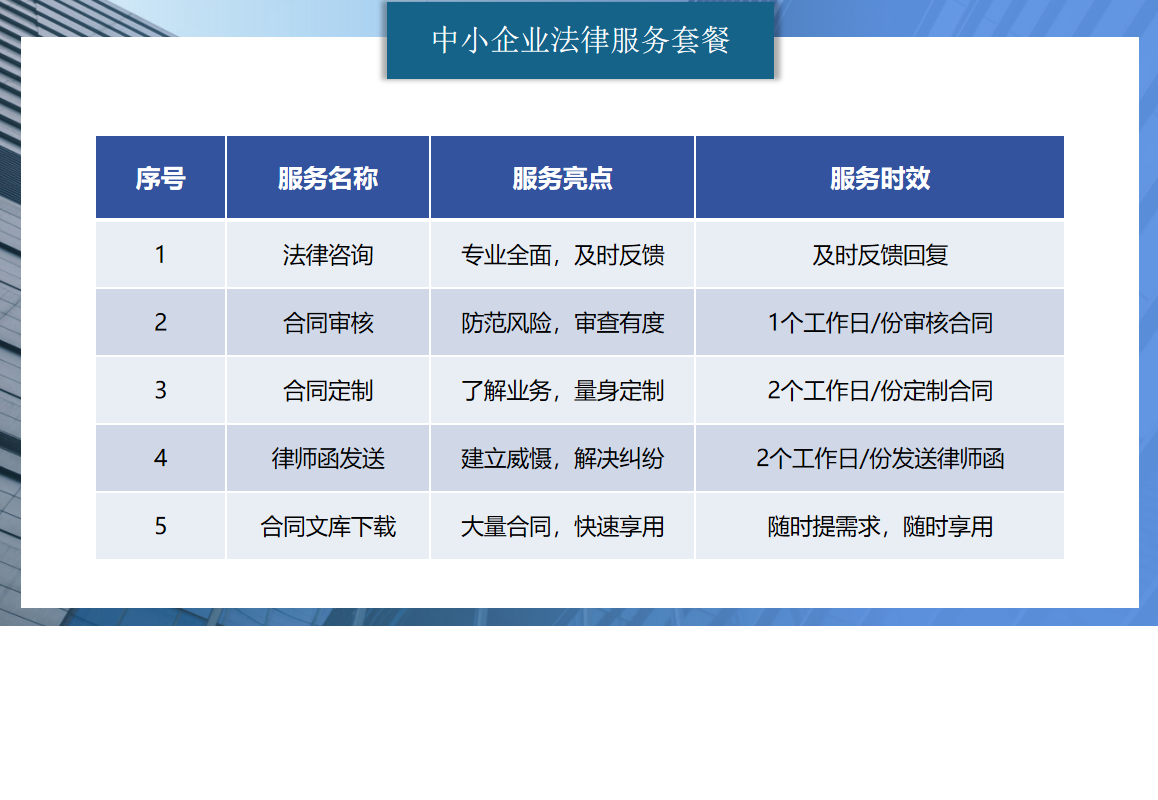Click the 中小企业法律服务套餐 title banner
Screen dimensions: 1158x800
[x=580, y=41]
